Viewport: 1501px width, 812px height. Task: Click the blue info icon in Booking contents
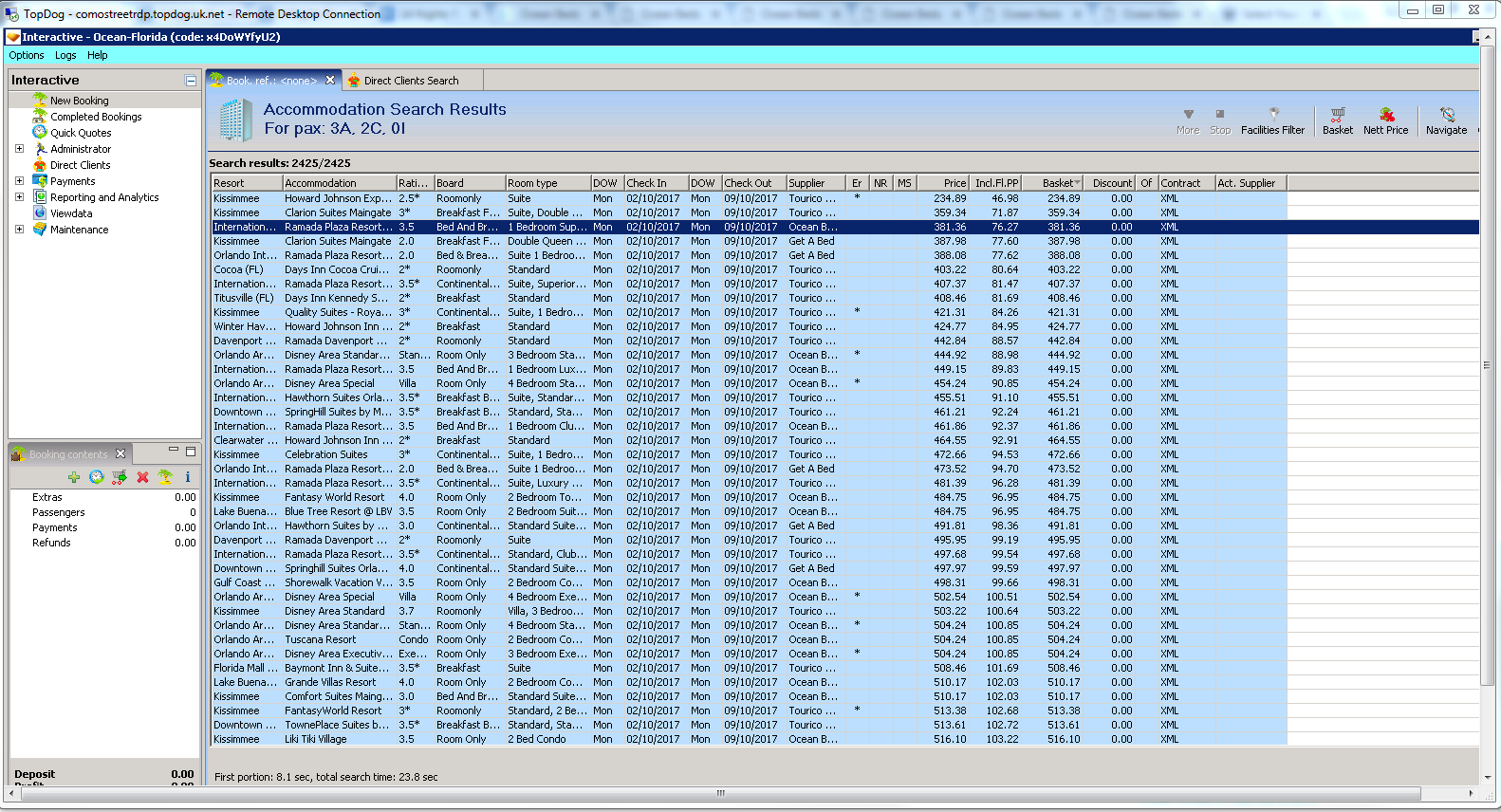[x=188, y=477]
